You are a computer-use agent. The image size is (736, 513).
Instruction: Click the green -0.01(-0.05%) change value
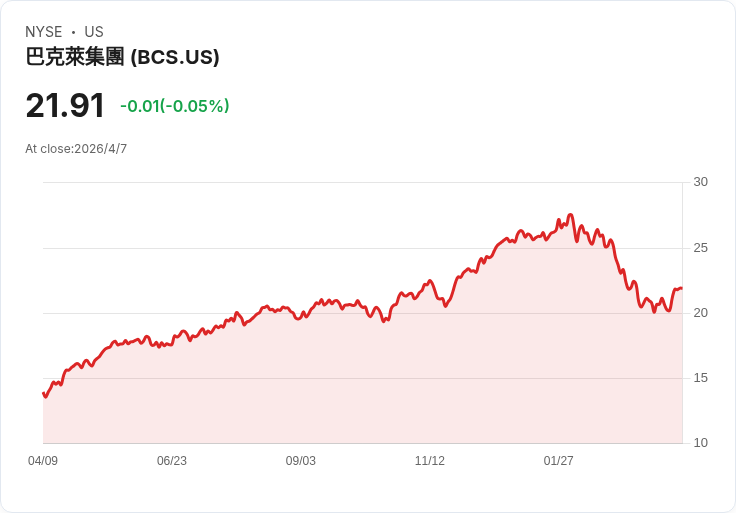[175, 106]
